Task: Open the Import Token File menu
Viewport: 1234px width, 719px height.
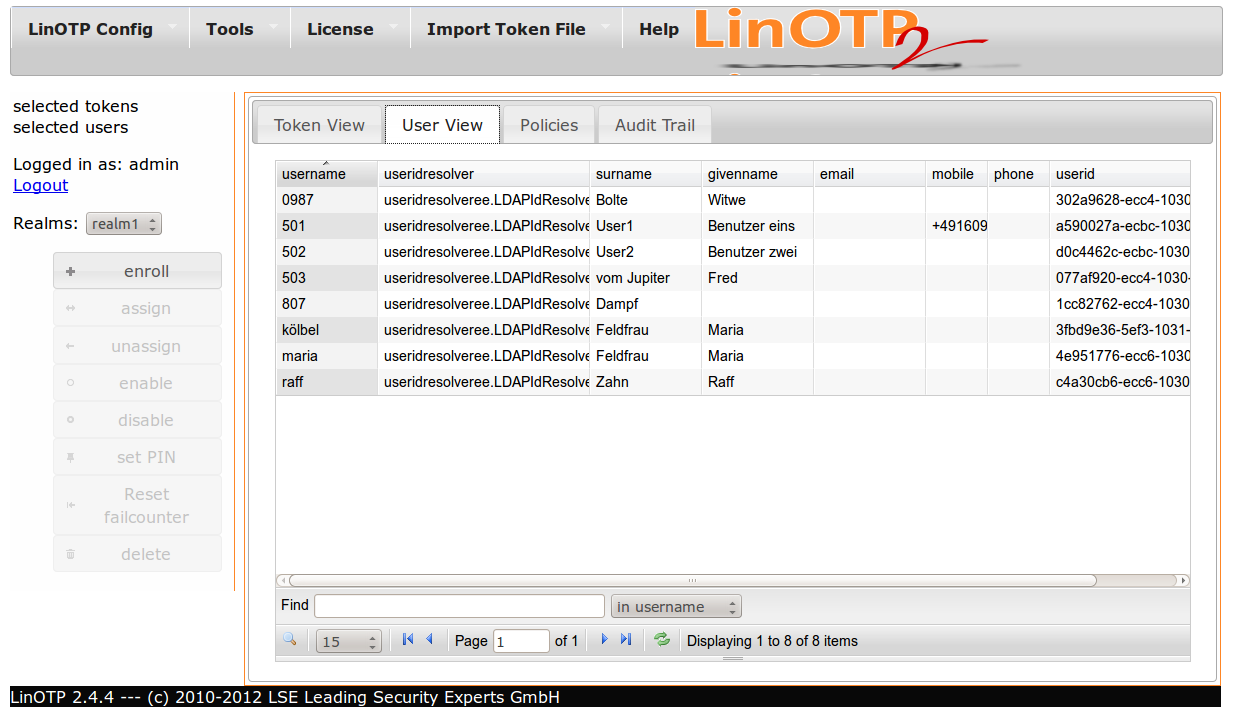Action: pyautogui.click(x=506, y=29)
